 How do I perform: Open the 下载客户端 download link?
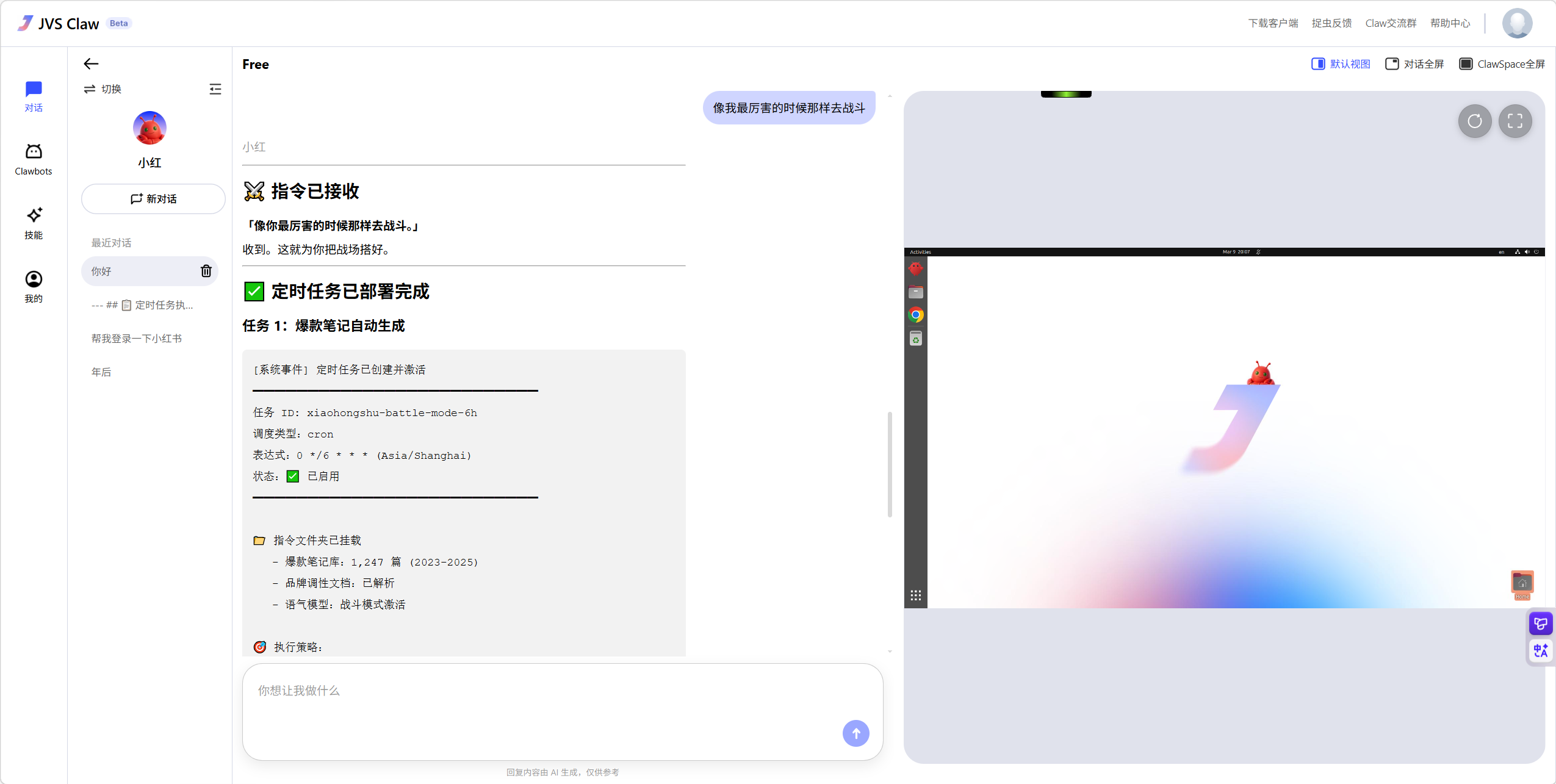[x=1273, y=23]
